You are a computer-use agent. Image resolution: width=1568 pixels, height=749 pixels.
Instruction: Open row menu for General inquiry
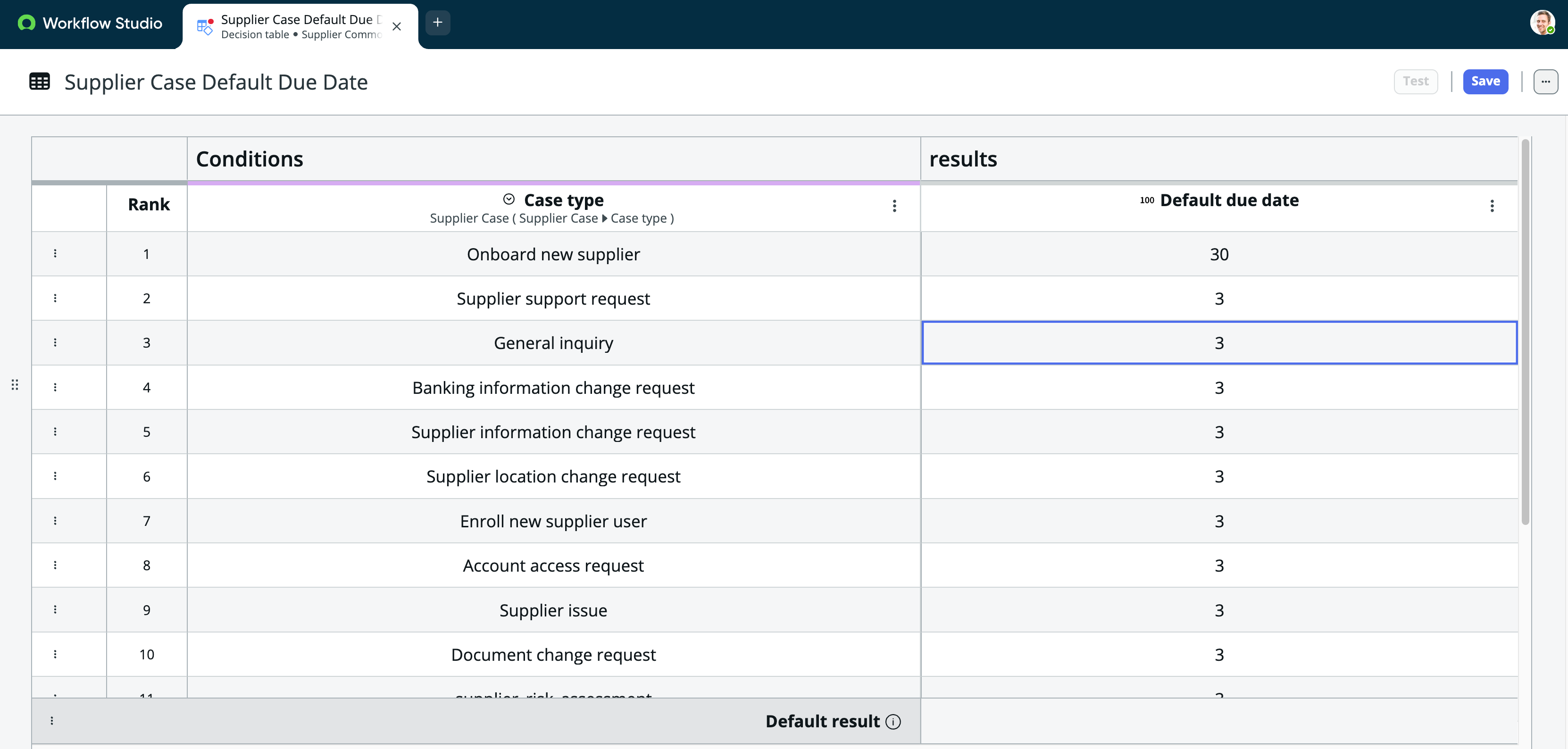[55, 342]
